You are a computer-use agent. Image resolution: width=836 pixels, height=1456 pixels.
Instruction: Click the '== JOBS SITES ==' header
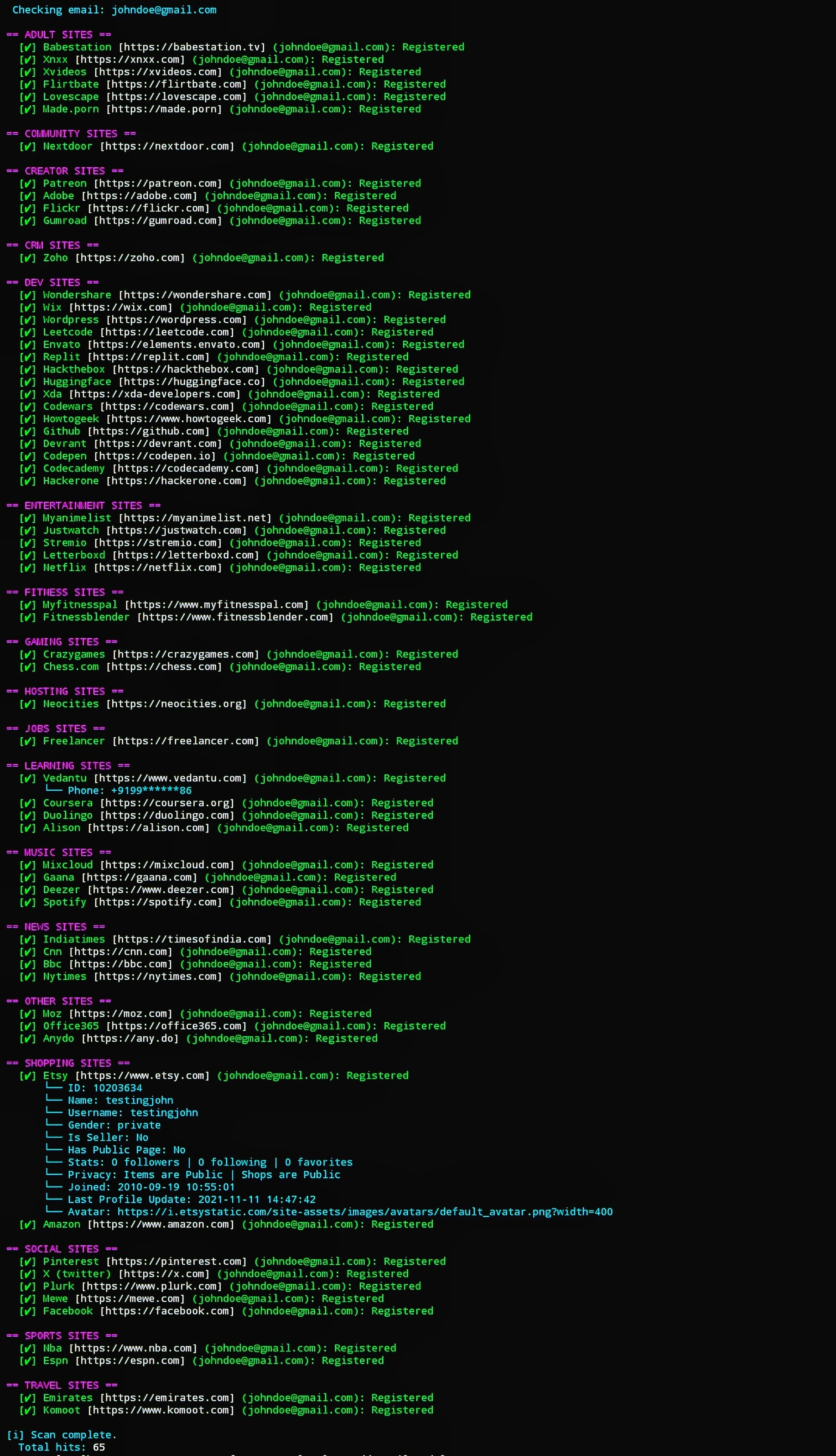56,728
